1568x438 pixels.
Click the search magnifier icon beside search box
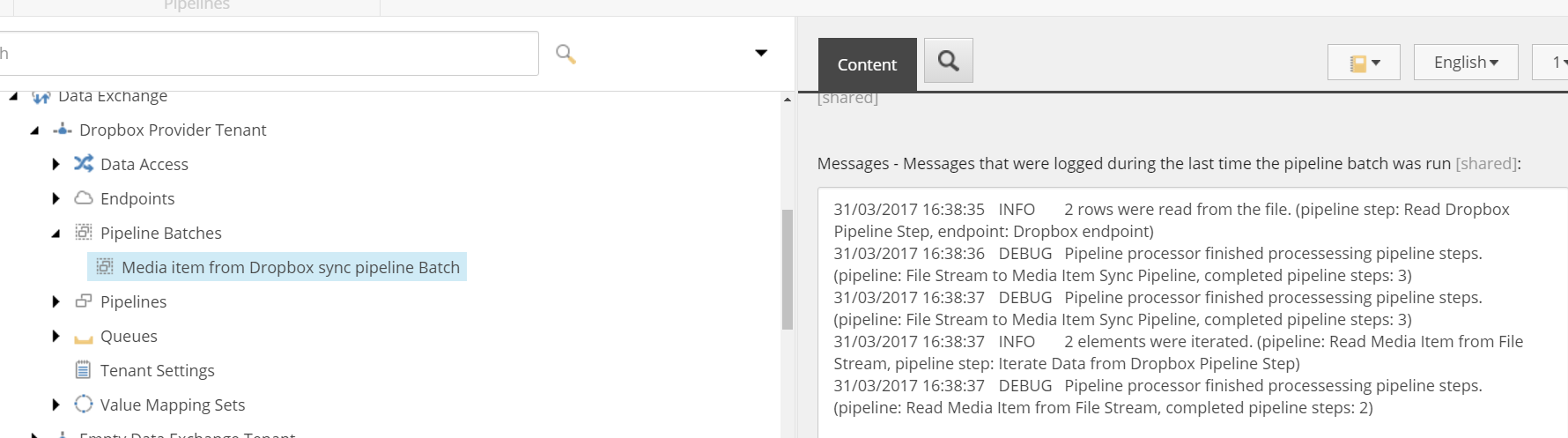(566, 55)
